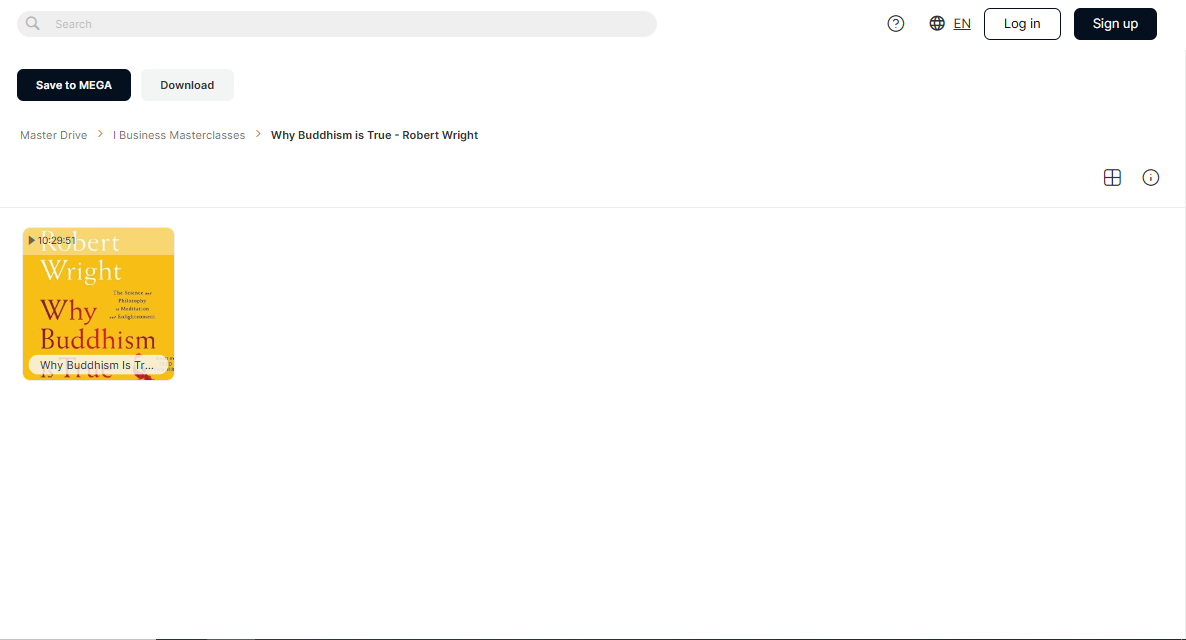Open I Business Masterclasses breadcrumb
The width and height of the screenshot is (1186, 640).
coord(179,135)
